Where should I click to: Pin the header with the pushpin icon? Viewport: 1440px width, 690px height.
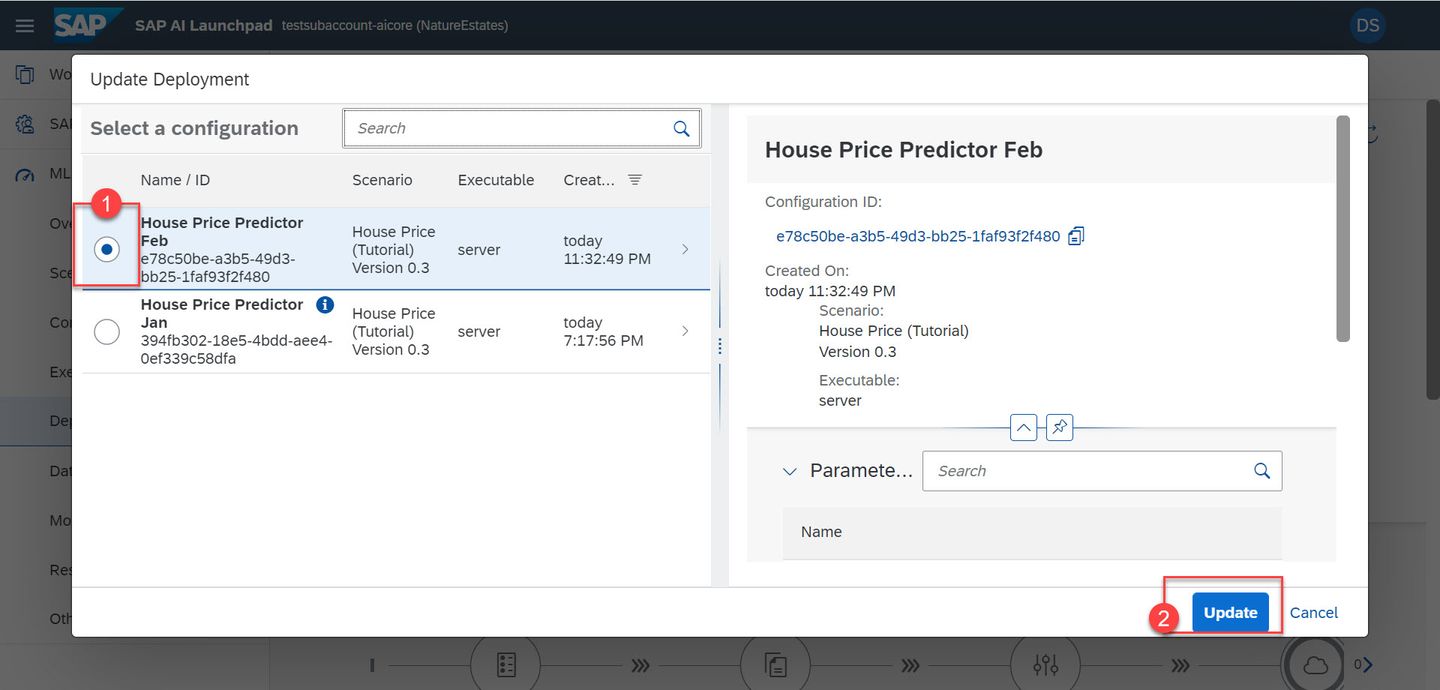point(1059,428)
